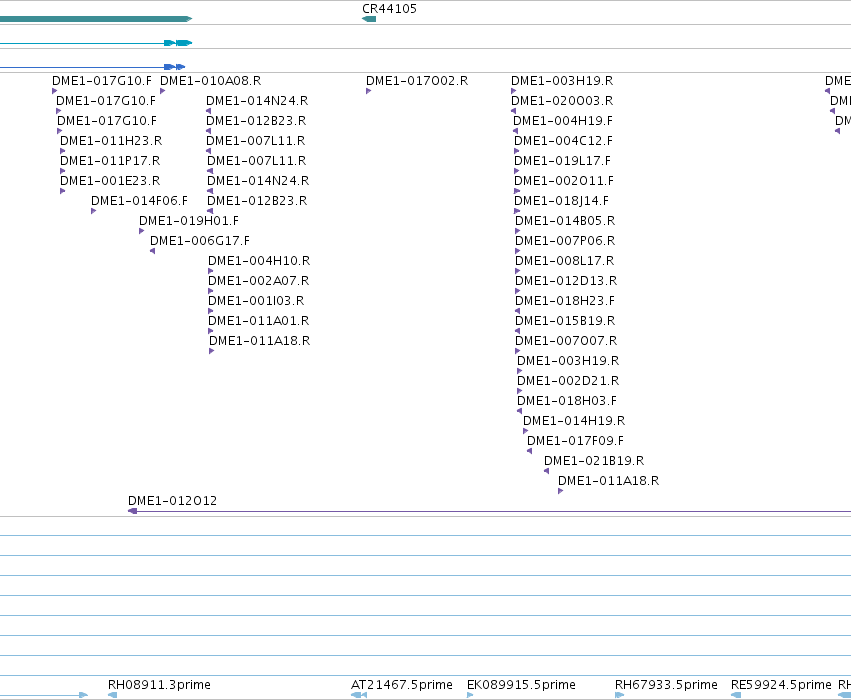Click the DME1-001I03.R label

pos(256,301)
